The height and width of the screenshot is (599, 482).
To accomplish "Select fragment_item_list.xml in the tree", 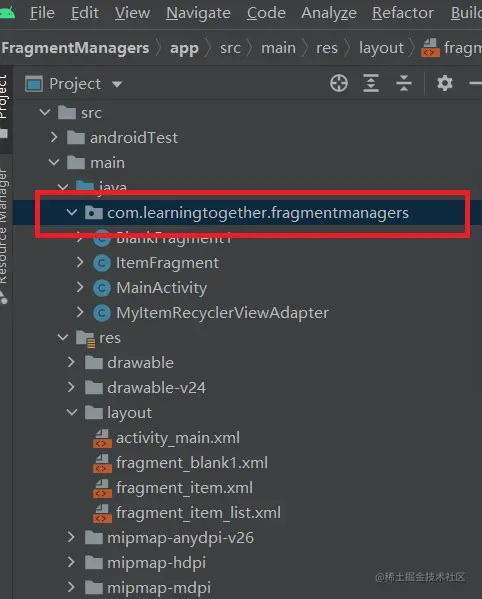I will click(198, 513).
